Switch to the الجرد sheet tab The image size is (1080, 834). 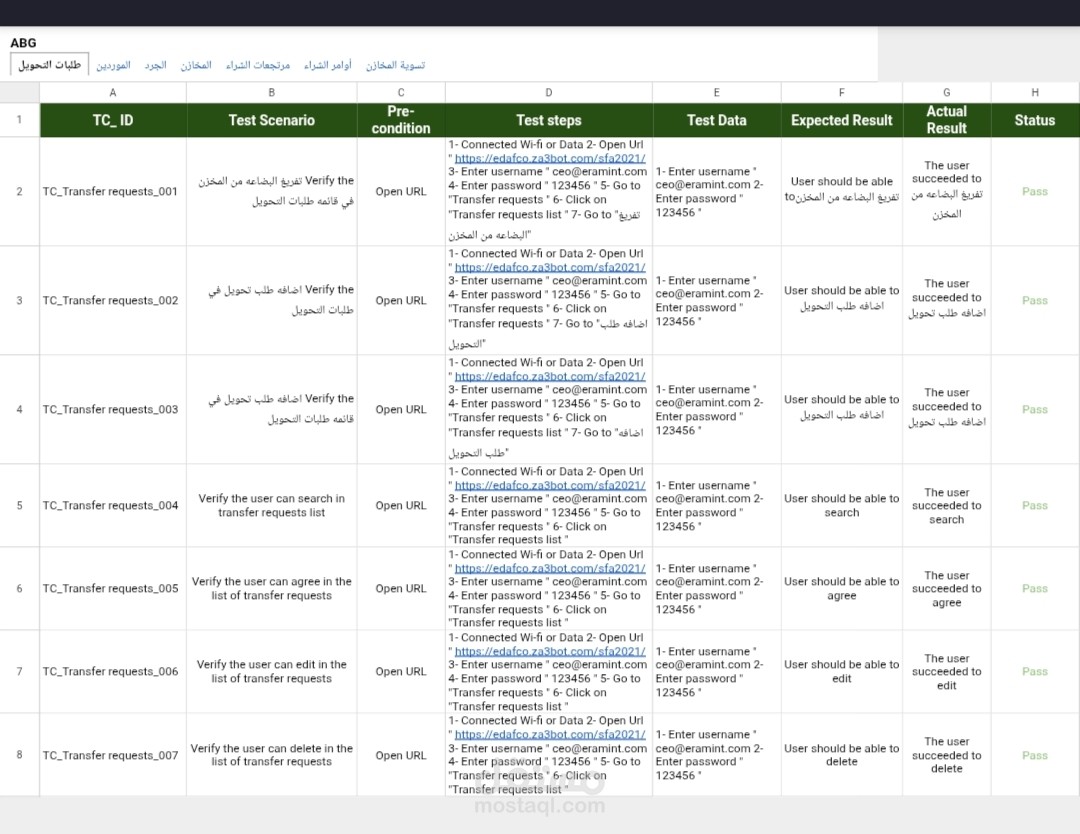click(x=155, y=65)
